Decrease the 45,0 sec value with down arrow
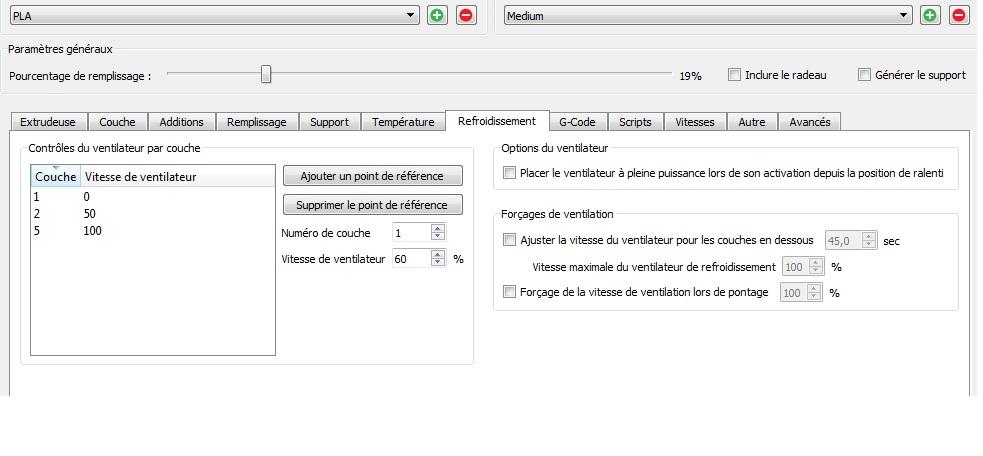This screenshot has height=456, width=983. pyautogui.click(x=869, y=244)
